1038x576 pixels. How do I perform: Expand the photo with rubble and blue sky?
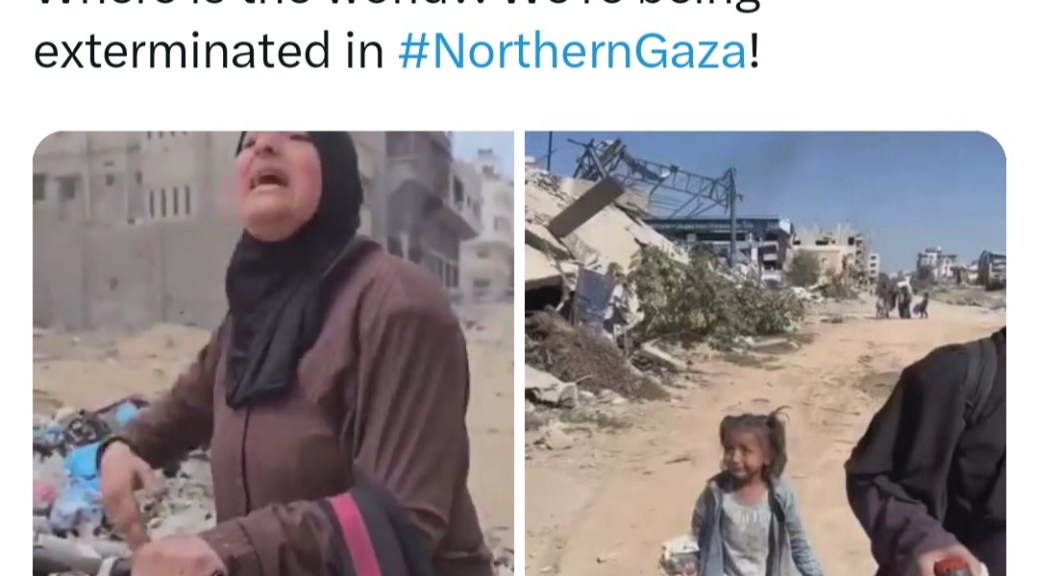[766, 353]
